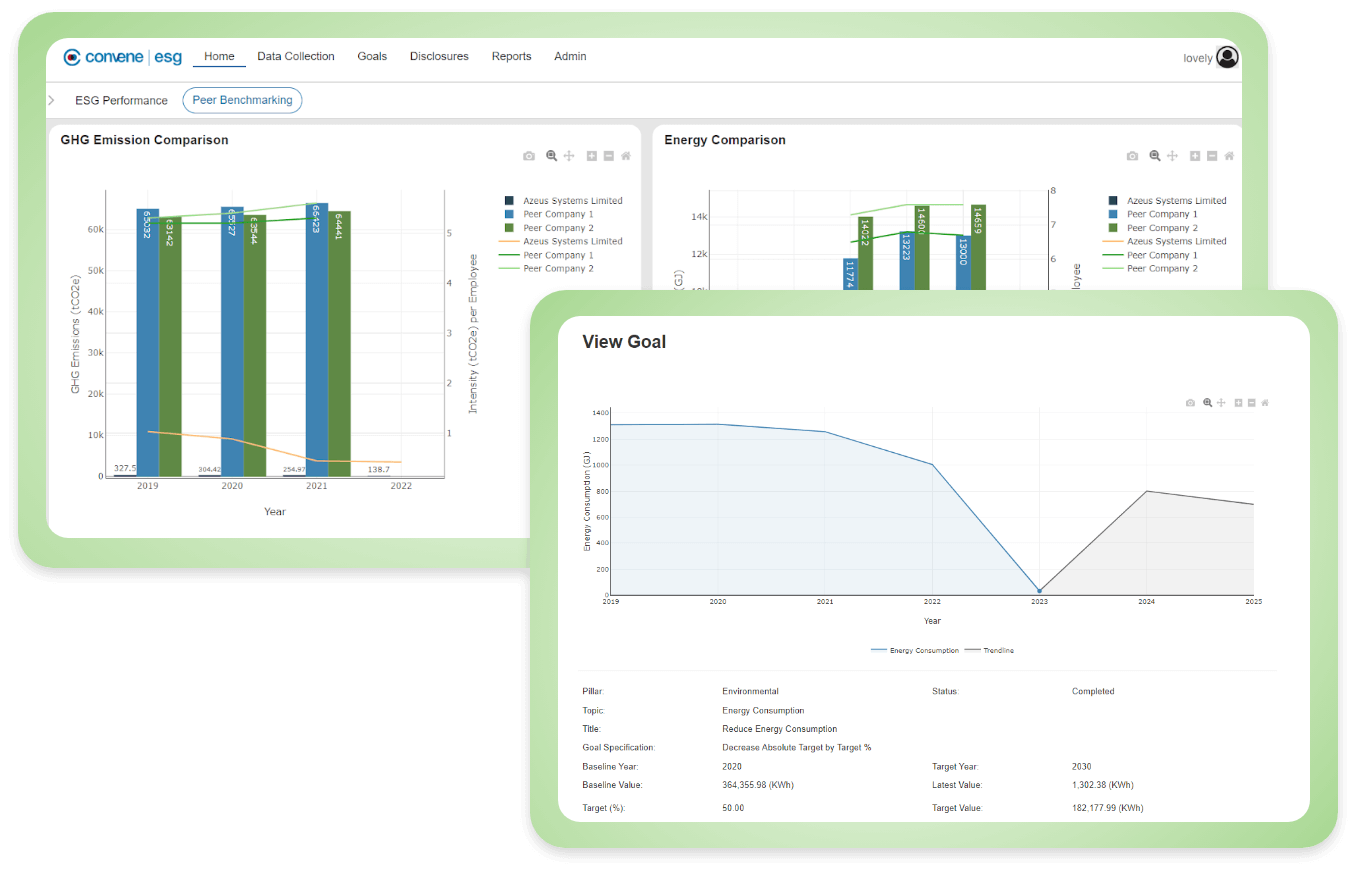Toggle Energy Consumption series in View Goal legend
This screenshot has width=1356, height=872.
coord(915,651)
